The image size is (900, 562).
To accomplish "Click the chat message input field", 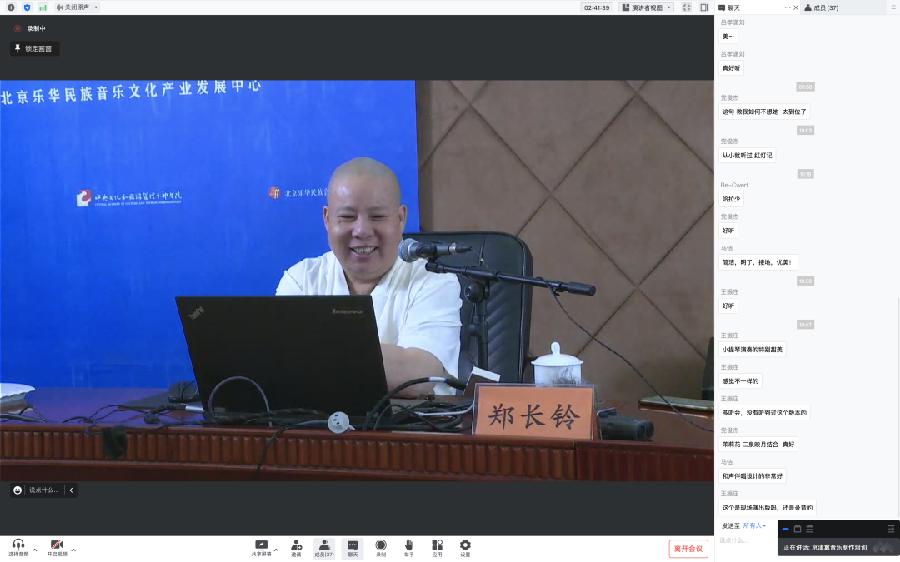I will tap(746, 542).
